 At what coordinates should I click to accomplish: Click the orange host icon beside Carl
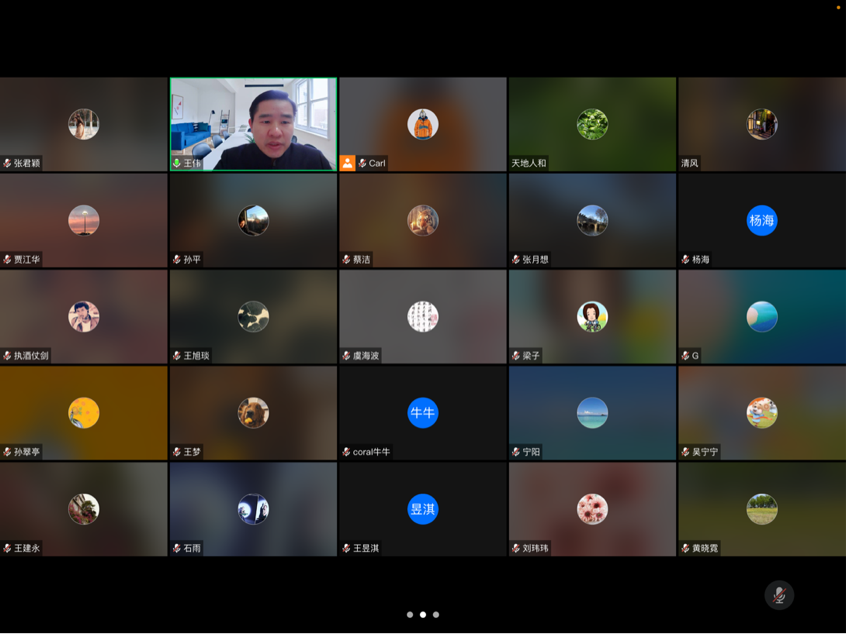(x=347, y=163)
